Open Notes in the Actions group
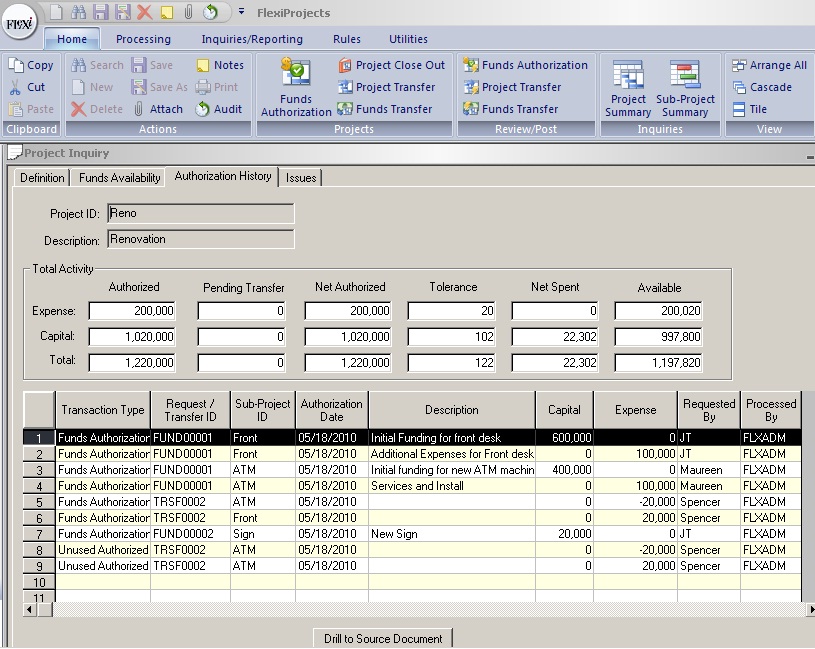This screenshot has height=649, width=815. [218, 65]
